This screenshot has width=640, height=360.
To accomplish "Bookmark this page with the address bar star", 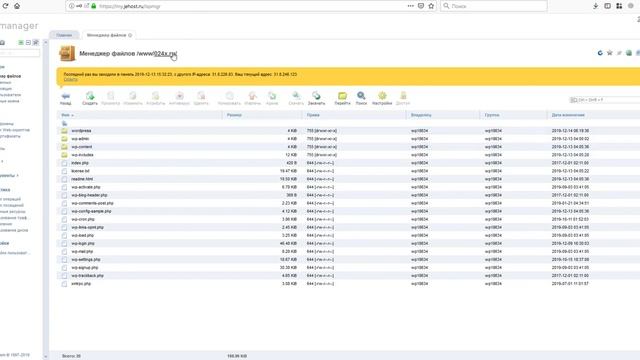I will pyautogui.click(x=431, y=6).
